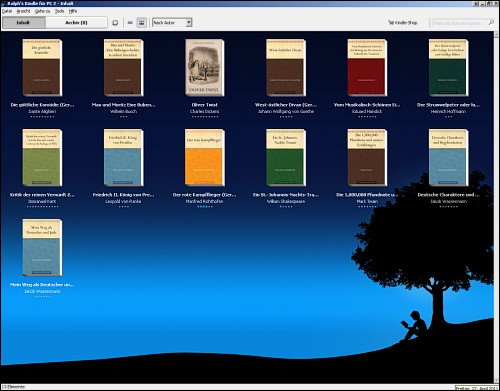Open Der Struwwelpeter book cover
The image size is (500, 391).
tap(448, 68)
